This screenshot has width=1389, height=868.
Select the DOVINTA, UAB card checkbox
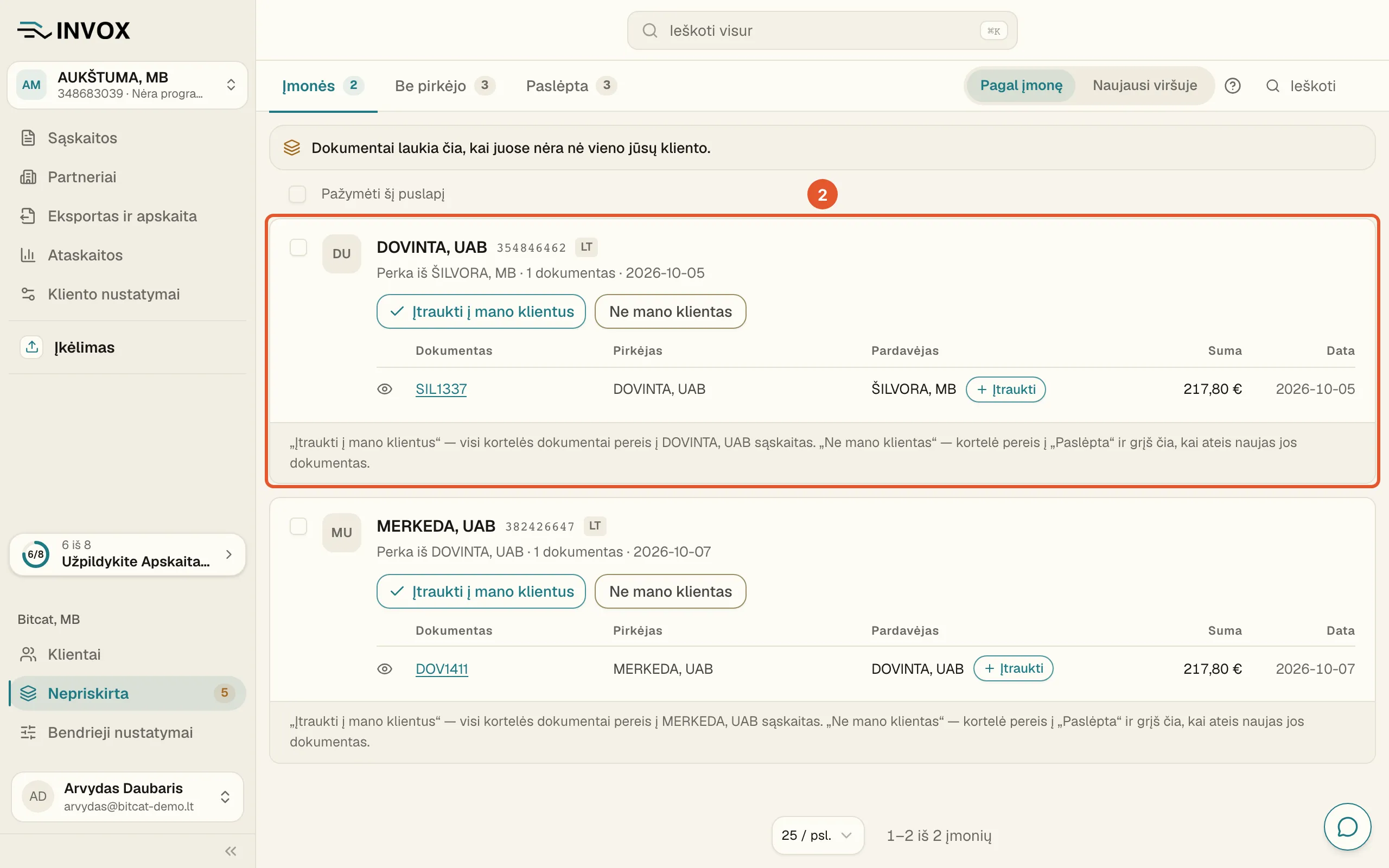(298, 247)
